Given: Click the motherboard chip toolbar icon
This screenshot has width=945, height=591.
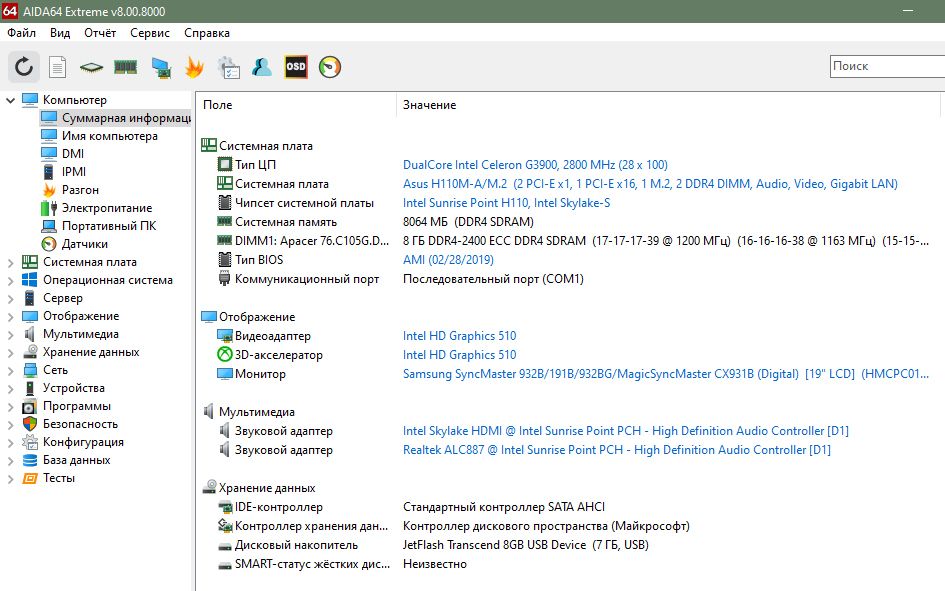Looking at the screenshot, I should [x=91, y=67].
